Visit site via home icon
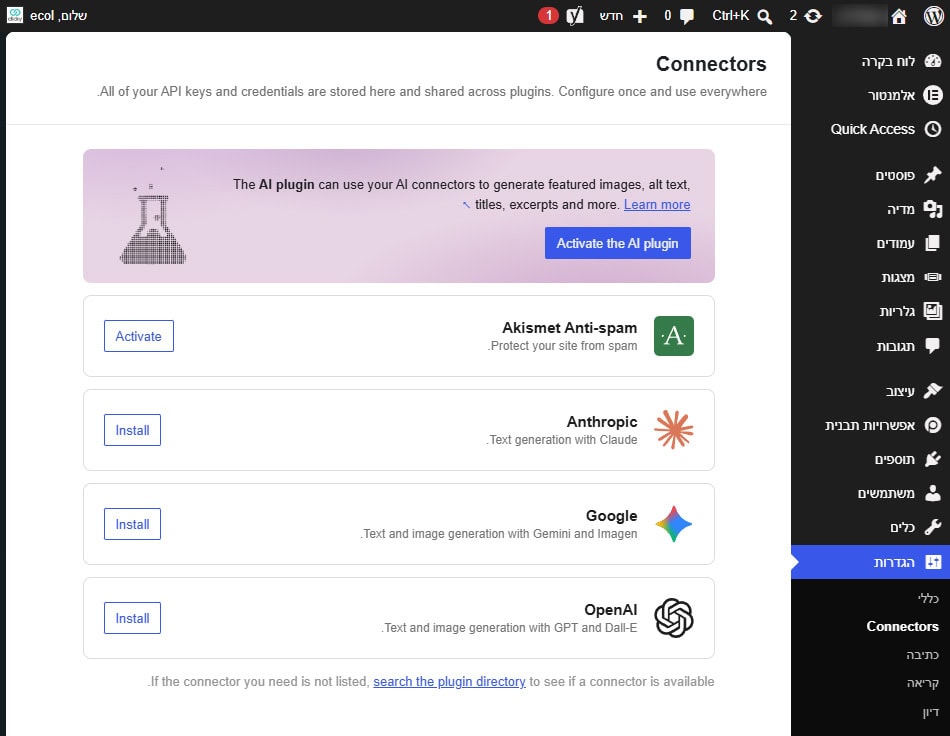 click(x=899, y=16)
